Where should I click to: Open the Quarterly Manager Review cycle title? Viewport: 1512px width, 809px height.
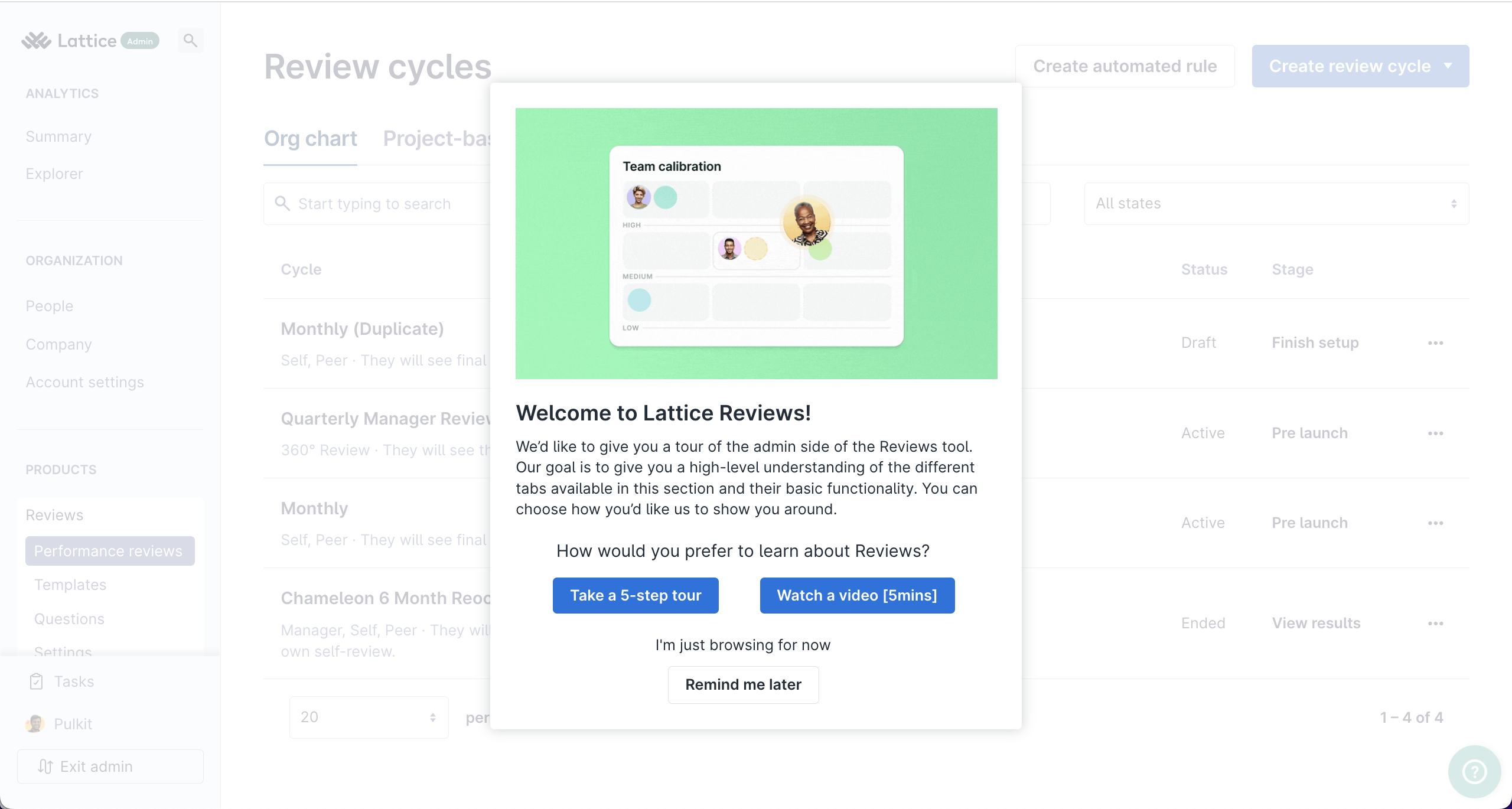[x=386, y=419]
